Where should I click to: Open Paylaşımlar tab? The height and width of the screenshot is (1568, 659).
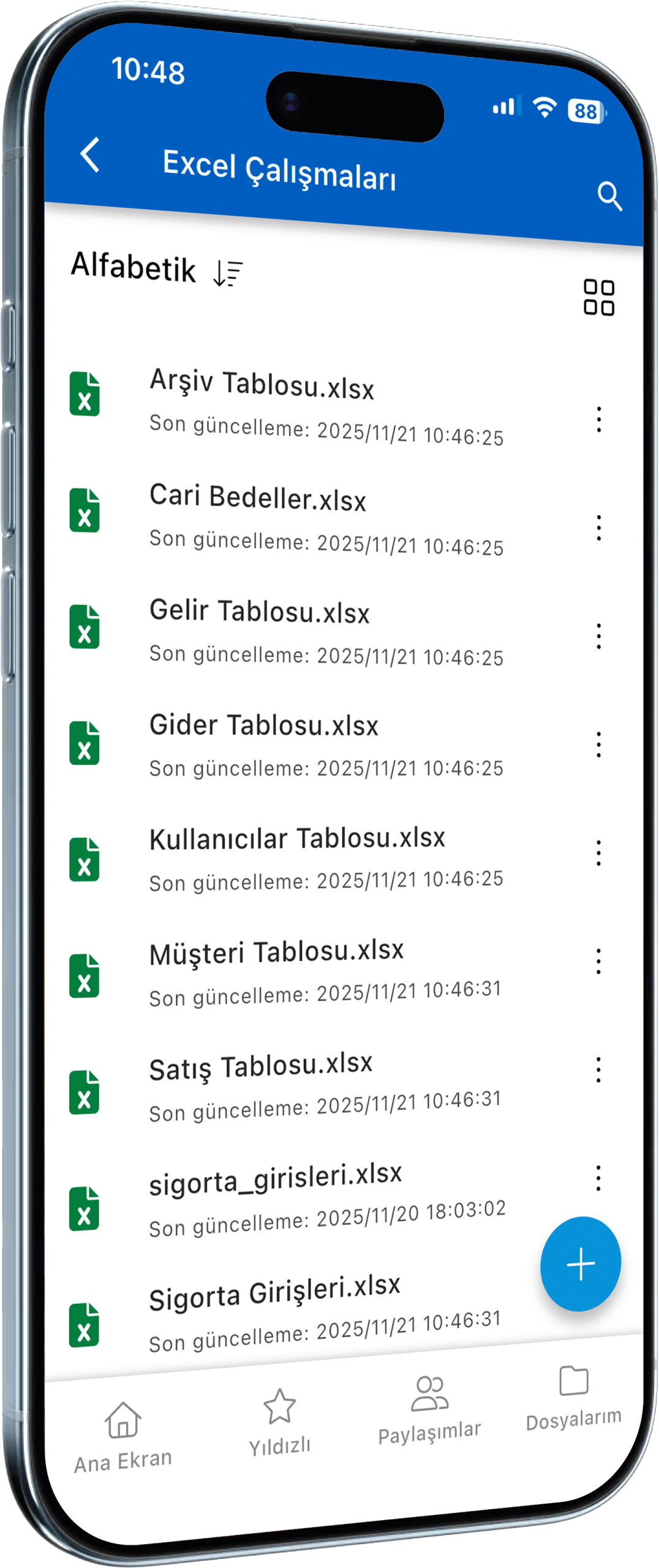[x=429, y=1409]
